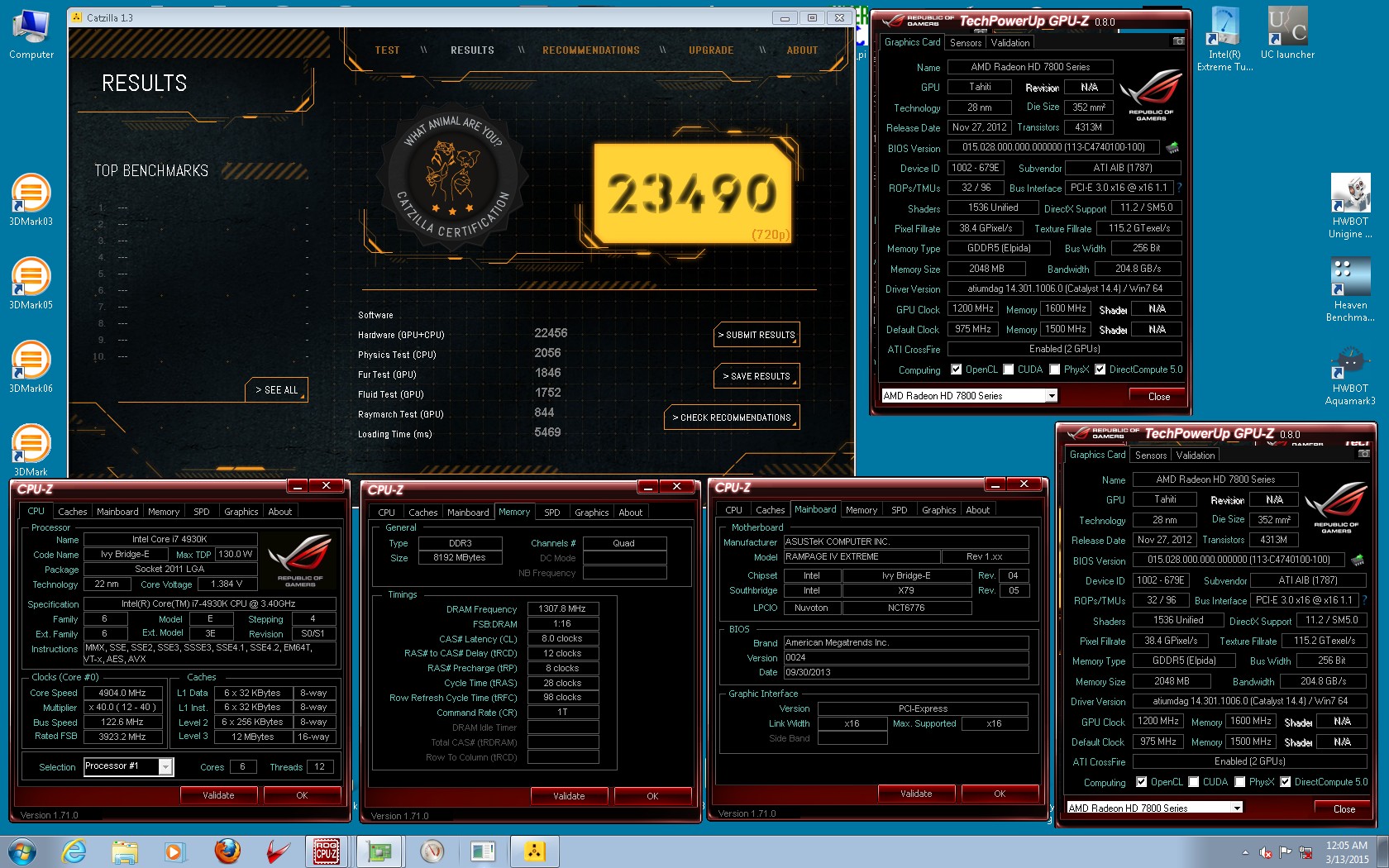Click SEE ALL under Top Benchmarks
1389x868 pixels.
point(276,389)
